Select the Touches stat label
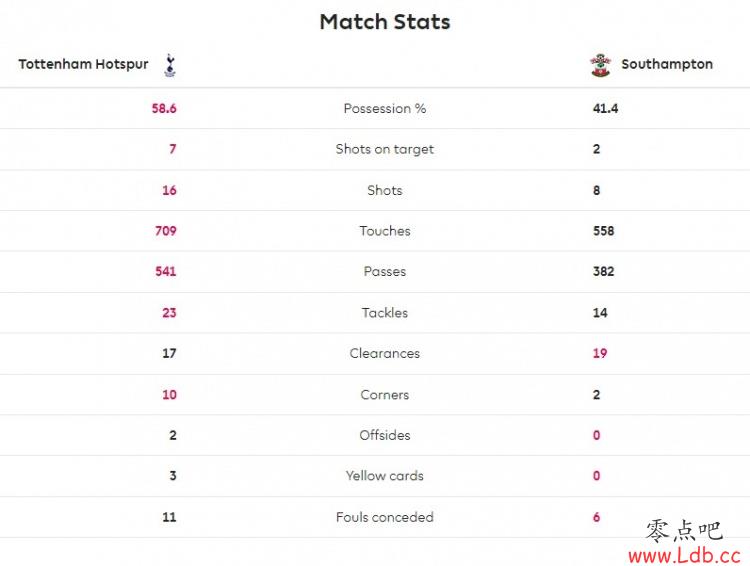Screen dimensions: 750x566 click(385, 231)
